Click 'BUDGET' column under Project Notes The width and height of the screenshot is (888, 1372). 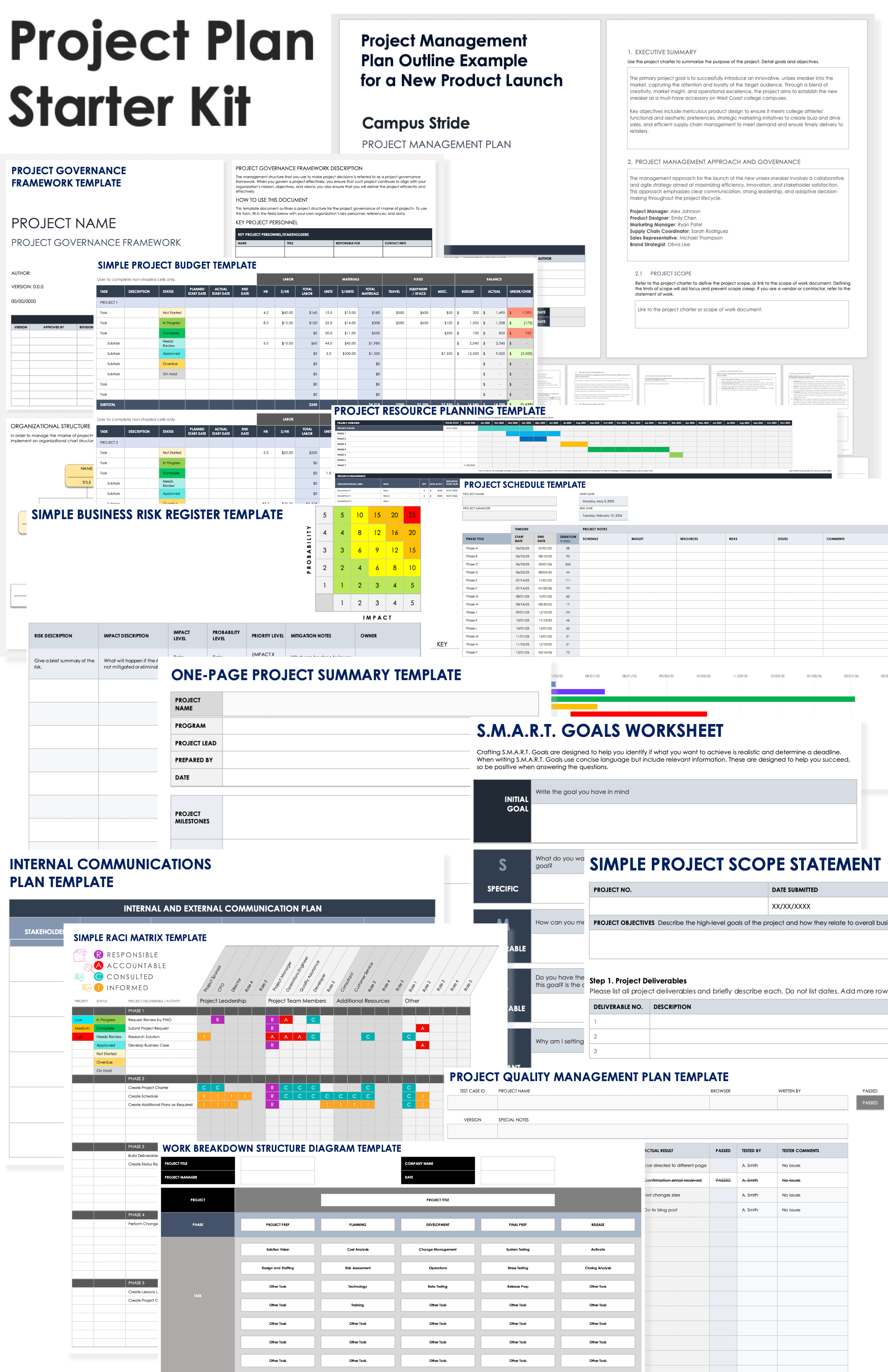[652, 539]
